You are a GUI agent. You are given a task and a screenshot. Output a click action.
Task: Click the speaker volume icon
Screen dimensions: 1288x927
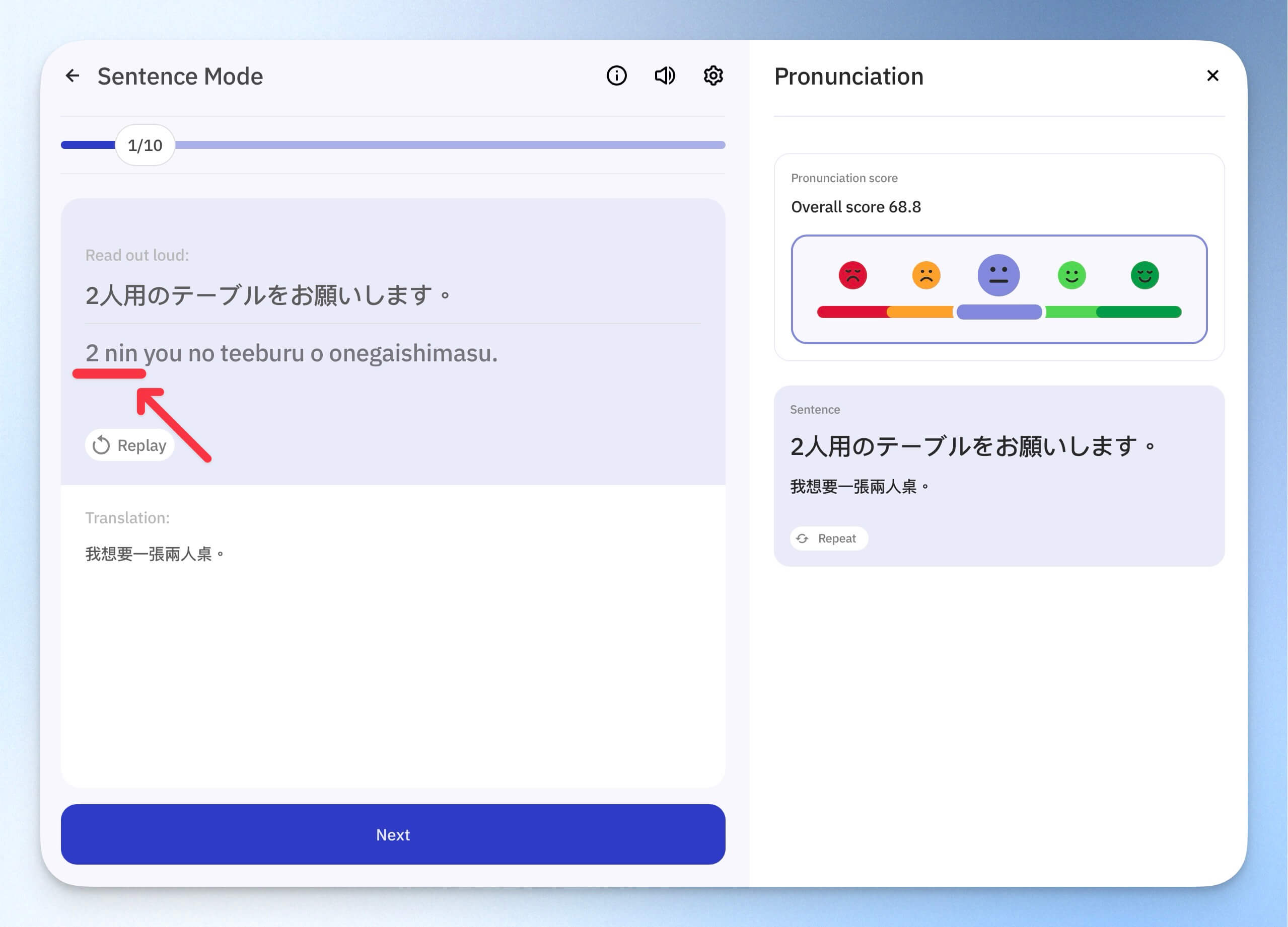[x=665, y=75]
